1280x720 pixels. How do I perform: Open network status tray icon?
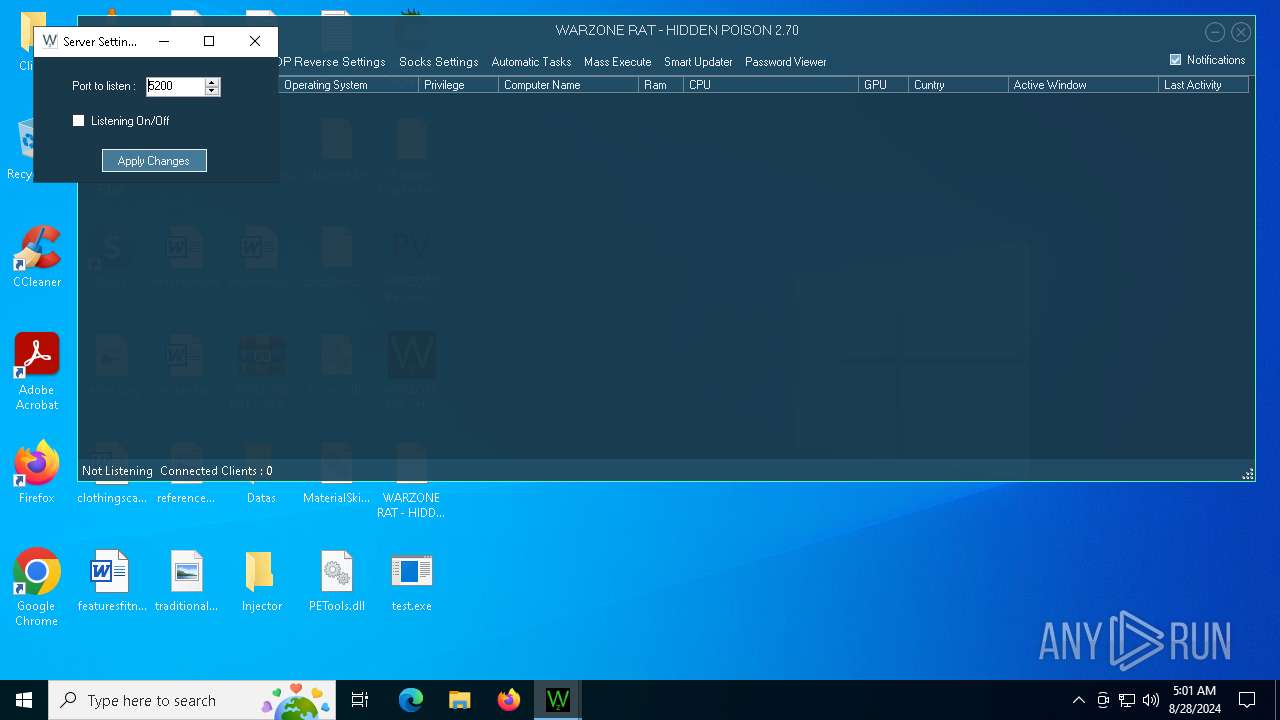(1127, 700)
